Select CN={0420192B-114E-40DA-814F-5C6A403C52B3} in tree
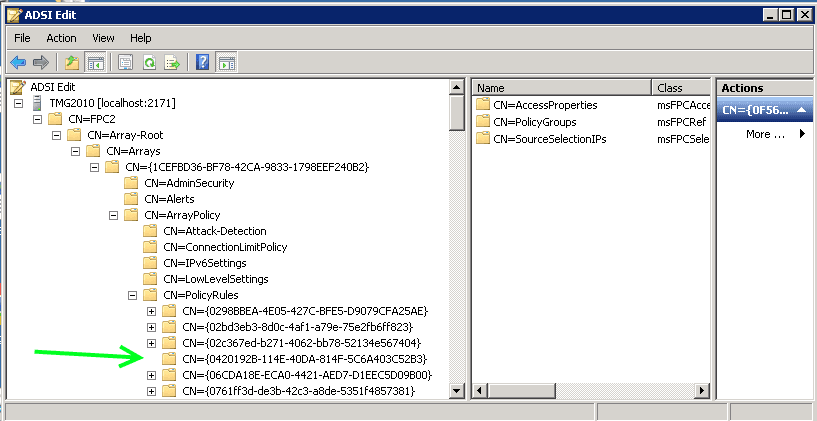Image resolution: width=817 pixels, height=421 pixels. click(305, 359)
